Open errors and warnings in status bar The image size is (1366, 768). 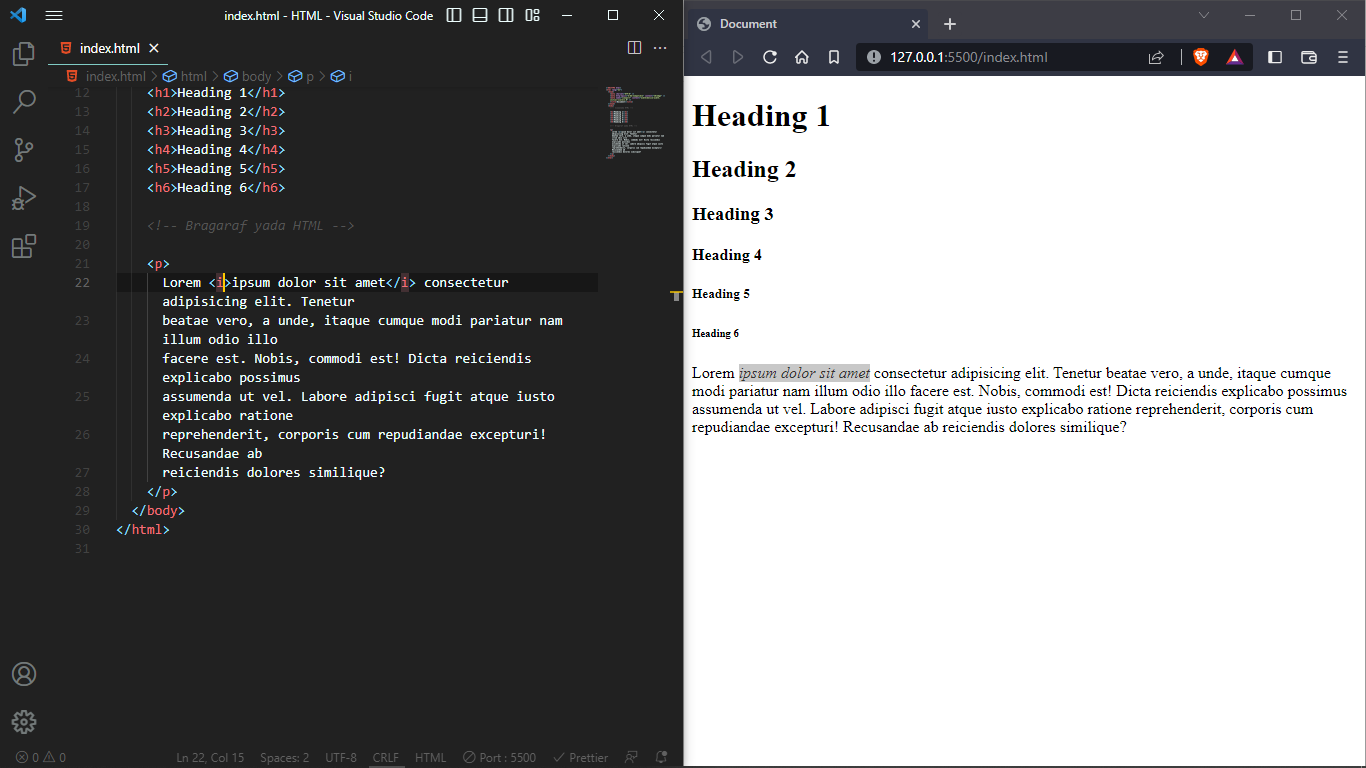pos(40,758)
